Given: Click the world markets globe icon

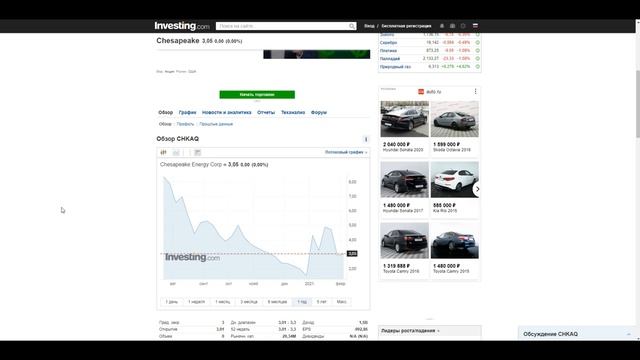Looking at the screenshot, I should [x=463, y=26].
